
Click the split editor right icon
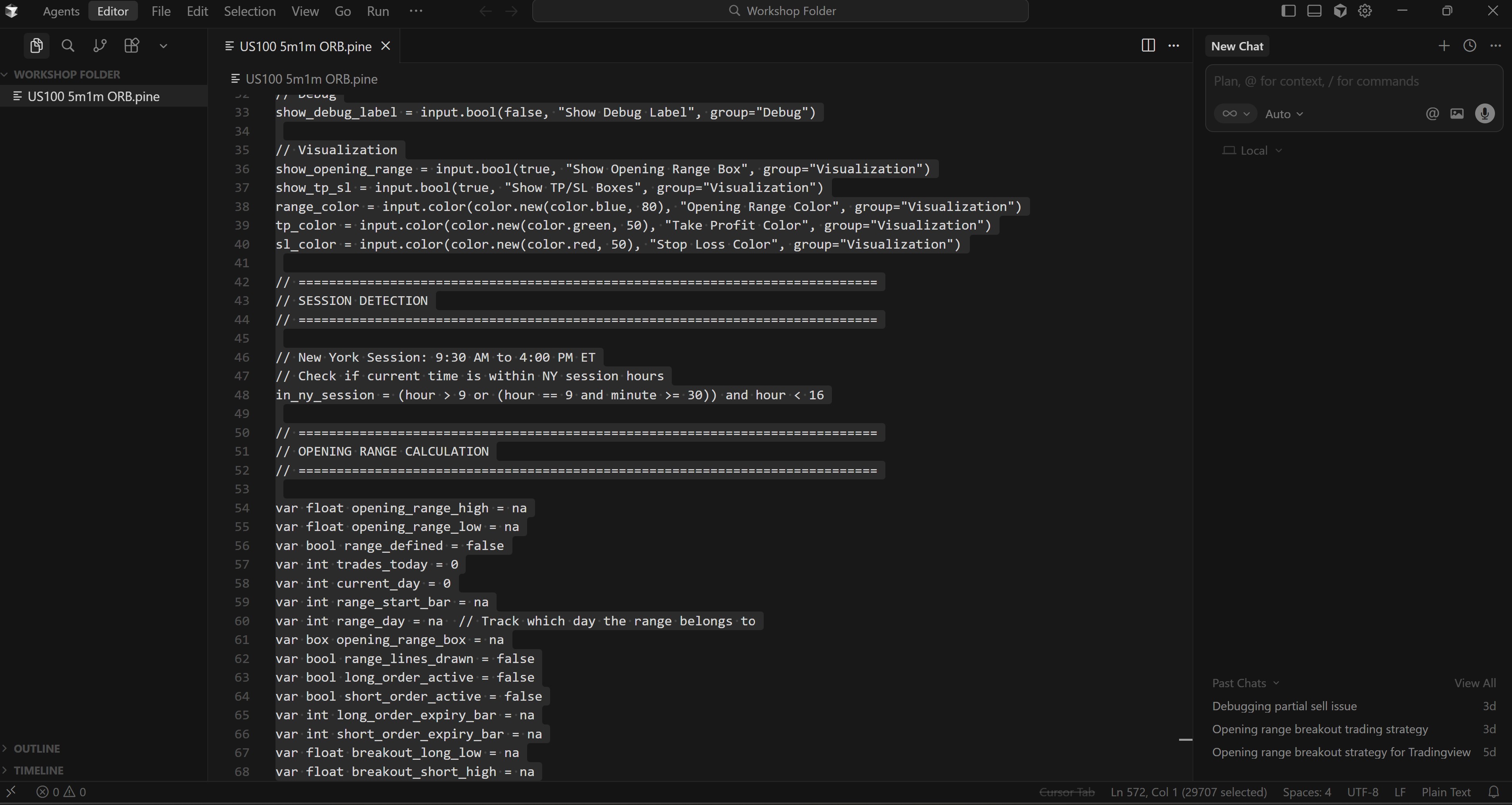pyautogui.click(x=1148, y=46)
